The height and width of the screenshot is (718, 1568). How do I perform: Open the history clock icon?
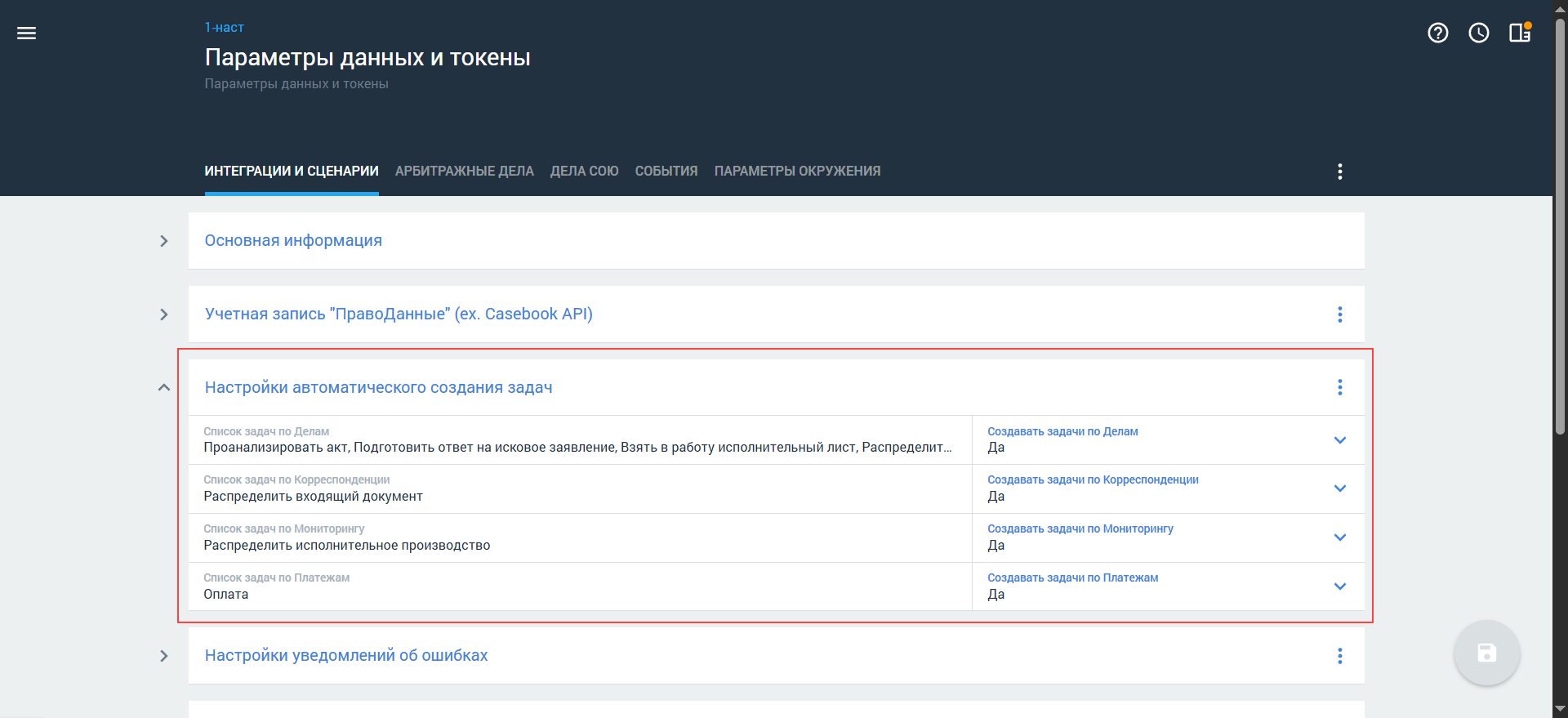tap(1479, 33)
